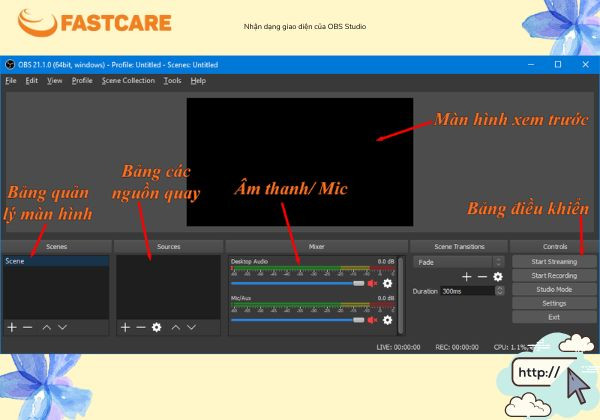This screenshot has width=600, height=420.
Task: Mute Desktop Audio speaker toggle
Action: (x=372, y=283)
